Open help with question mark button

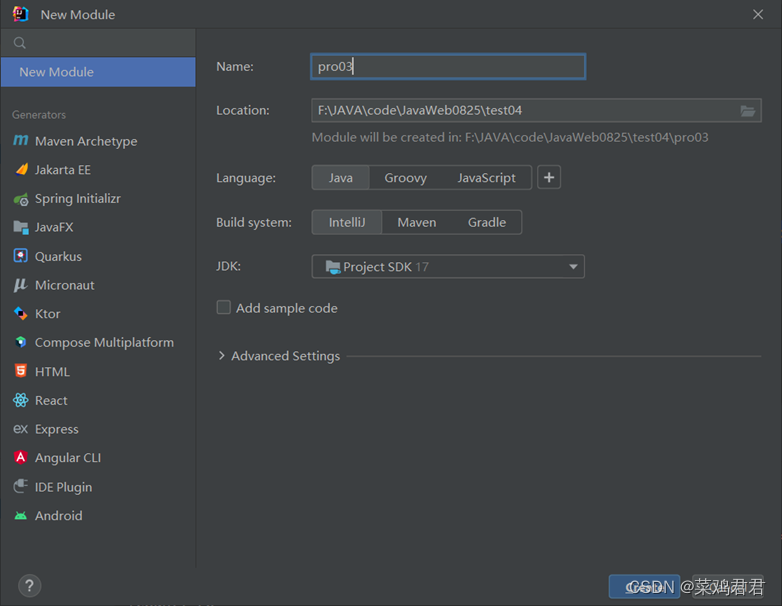29,586
